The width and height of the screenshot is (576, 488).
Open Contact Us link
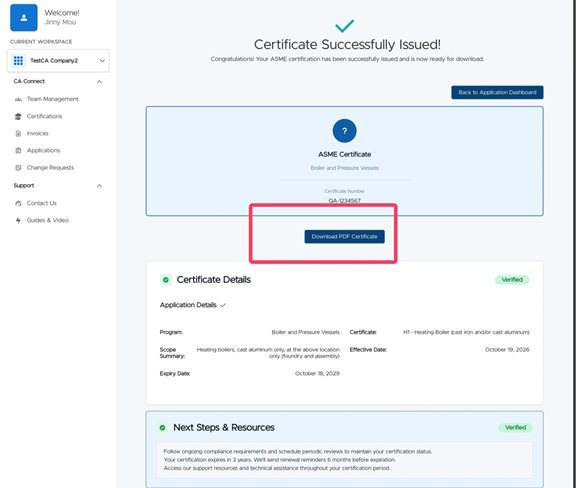(x=42, y=203)
